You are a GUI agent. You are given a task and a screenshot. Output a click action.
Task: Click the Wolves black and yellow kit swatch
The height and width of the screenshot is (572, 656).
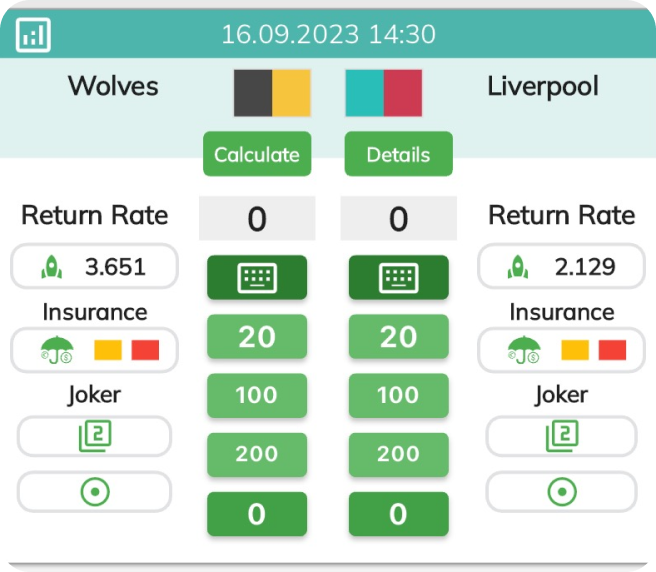(x=272, y=93)
